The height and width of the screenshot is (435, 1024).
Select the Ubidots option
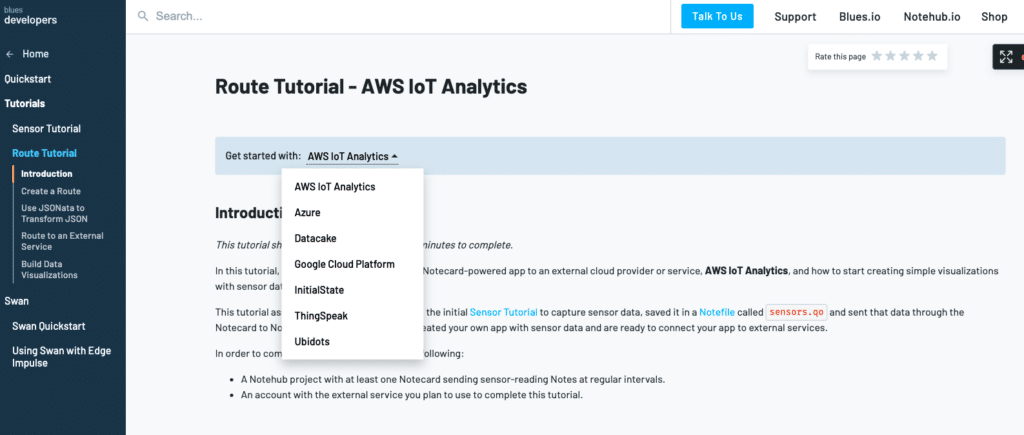[312, 342]
